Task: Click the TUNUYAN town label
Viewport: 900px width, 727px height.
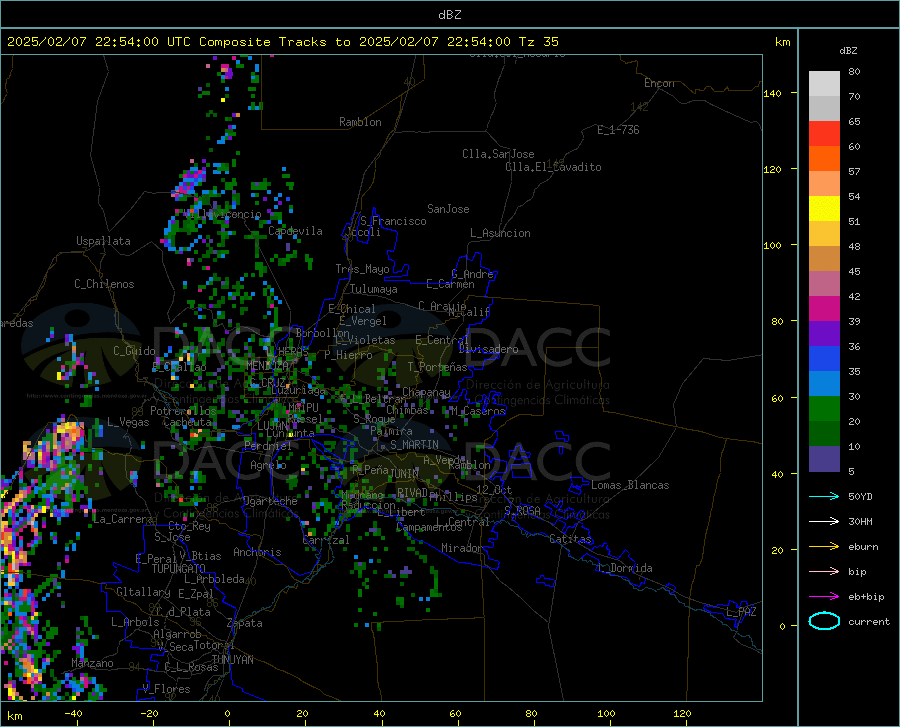Action: [x=232, y=660]
